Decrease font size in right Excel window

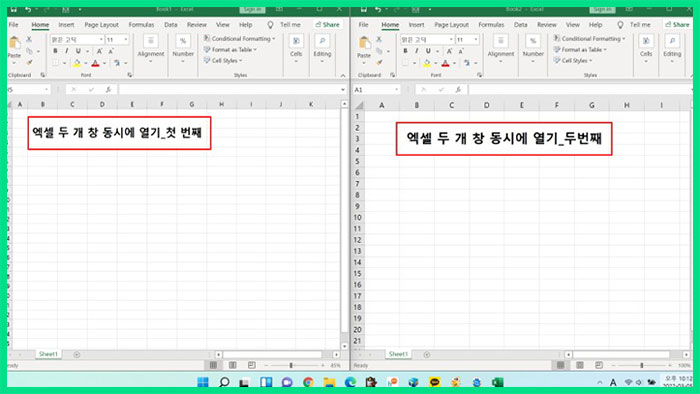pos(461,51)
